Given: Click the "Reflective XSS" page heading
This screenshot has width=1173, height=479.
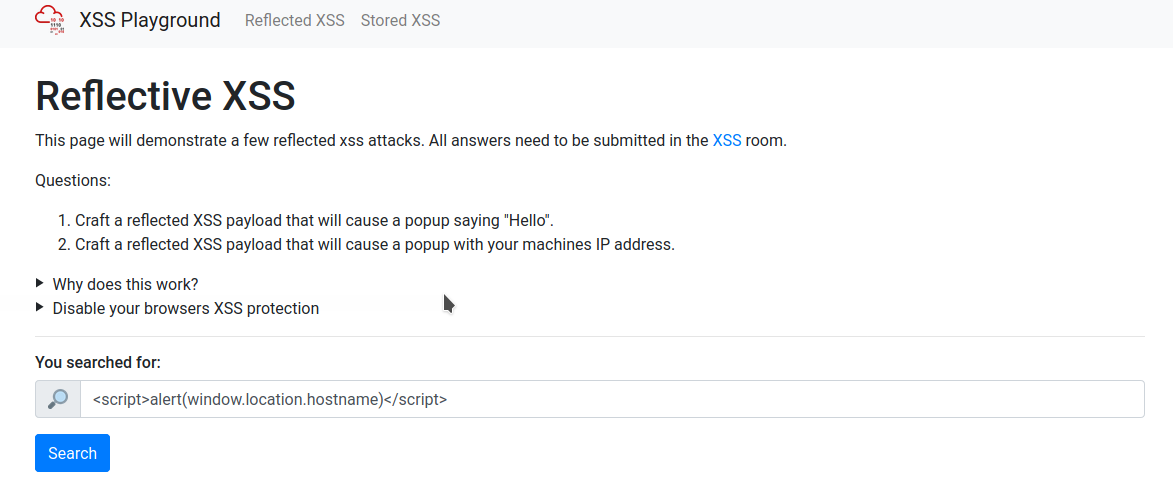Looking at the screenshot, I should 165,96.
